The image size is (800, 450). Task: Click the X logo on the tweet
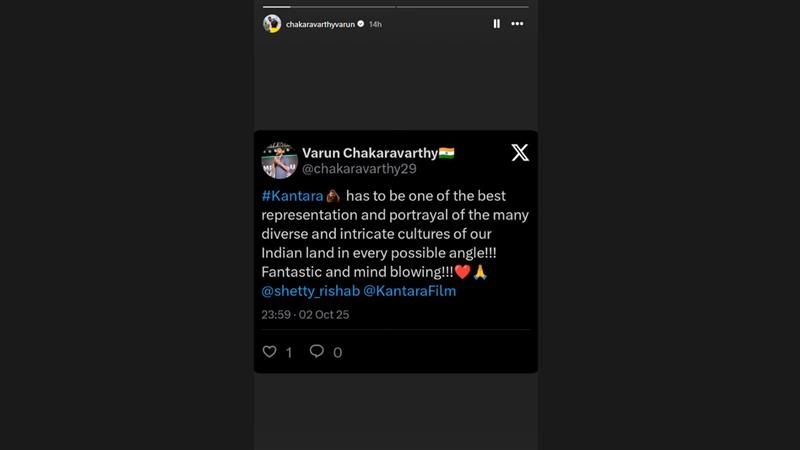tap(520, 153)
